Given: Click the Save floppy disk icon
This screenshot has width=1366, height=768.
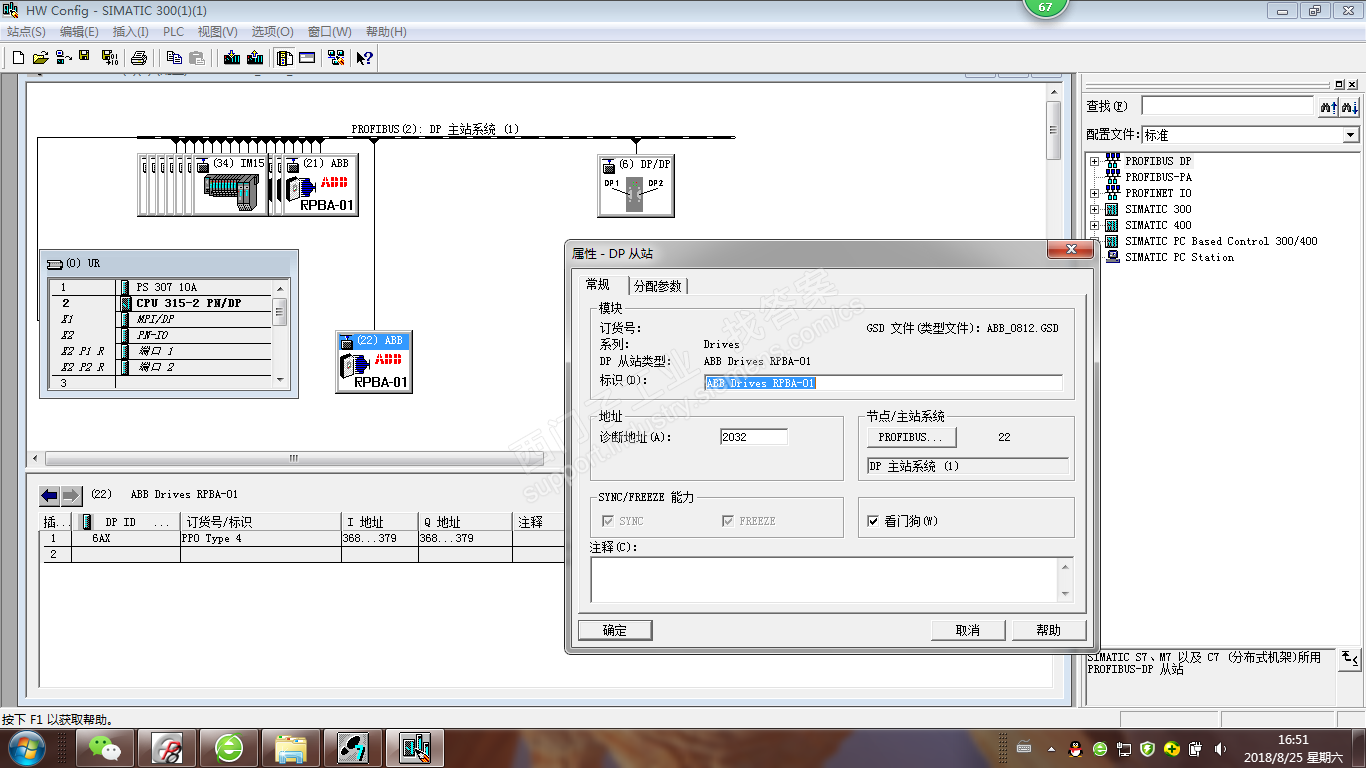Looking at the screenshot, I should 84,58.
